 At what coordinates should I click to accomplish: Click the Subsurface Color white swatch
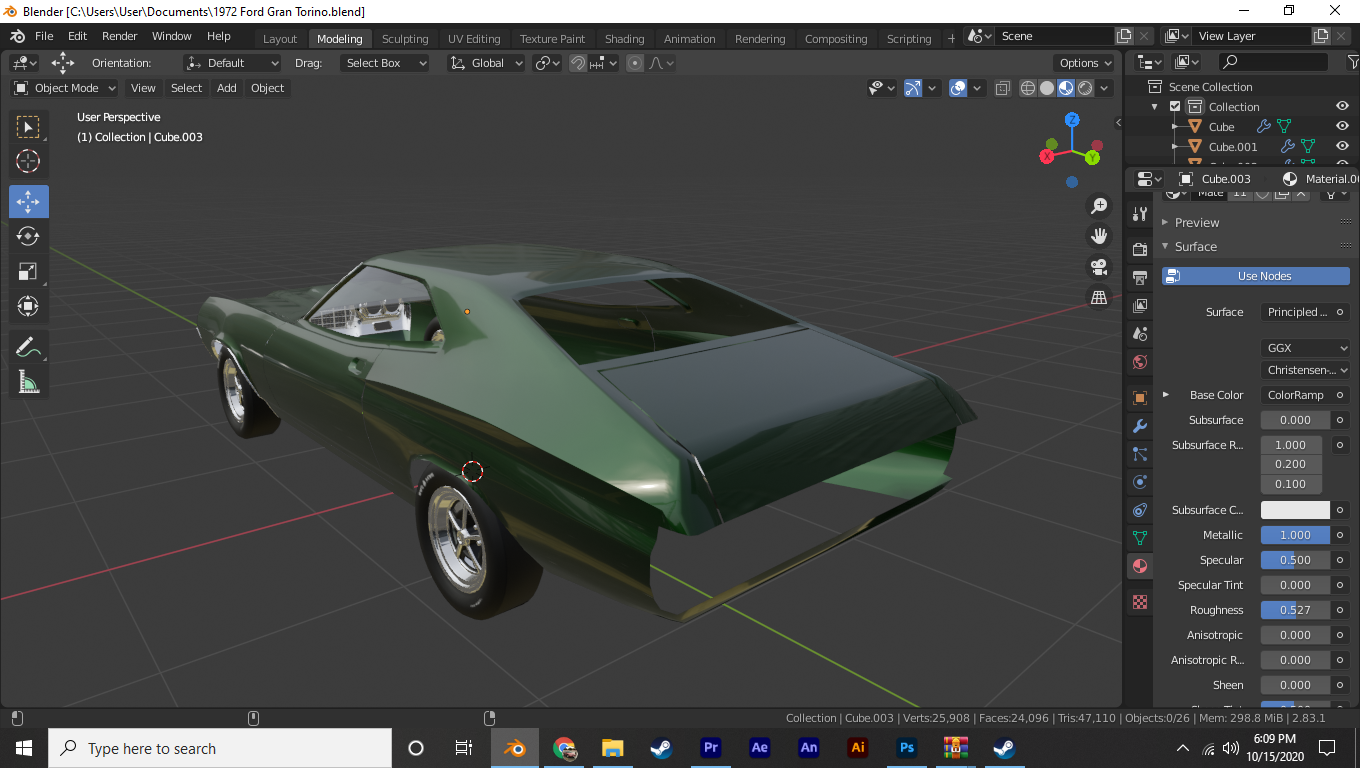point(1296,510)
